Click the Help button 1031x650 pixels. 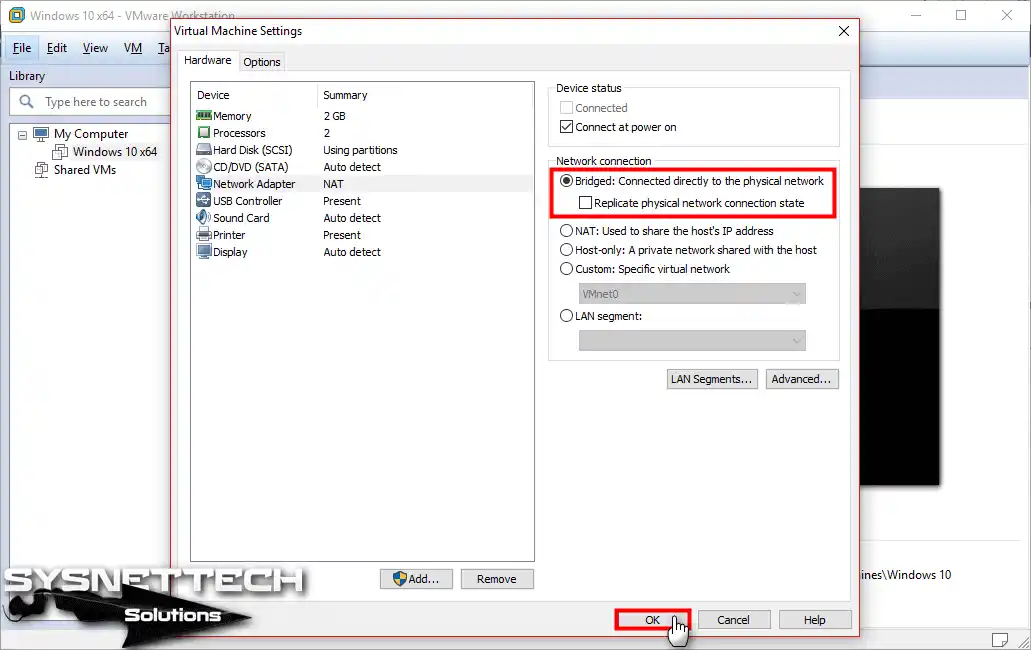(815, 620)
